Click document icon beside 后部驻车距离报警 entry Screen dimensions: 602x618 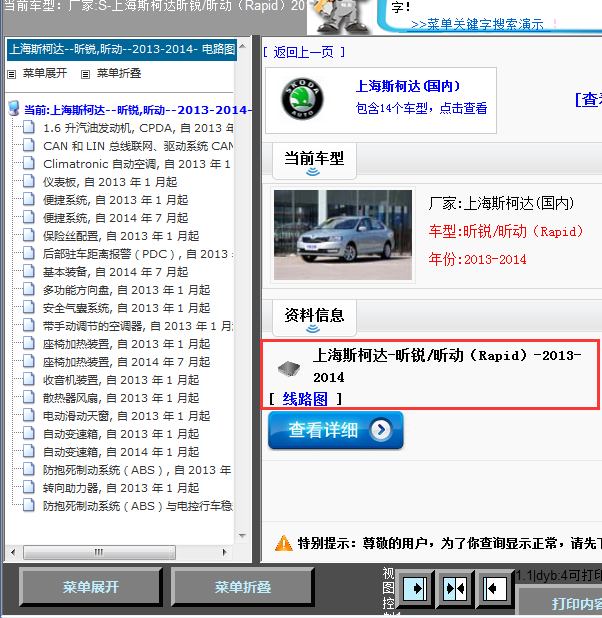pyautogui.click(x=28, y=253)
